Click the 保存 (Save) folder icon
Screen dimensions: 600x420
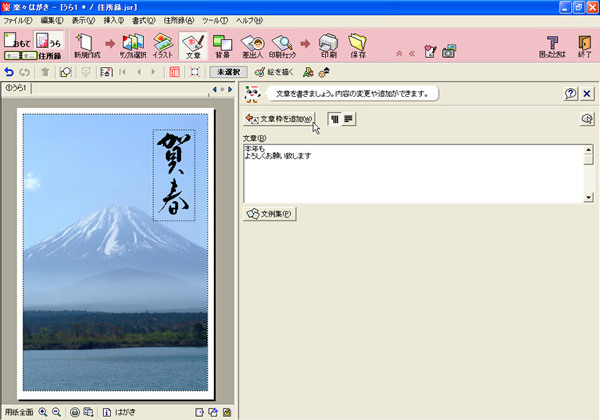click(357, 44)
